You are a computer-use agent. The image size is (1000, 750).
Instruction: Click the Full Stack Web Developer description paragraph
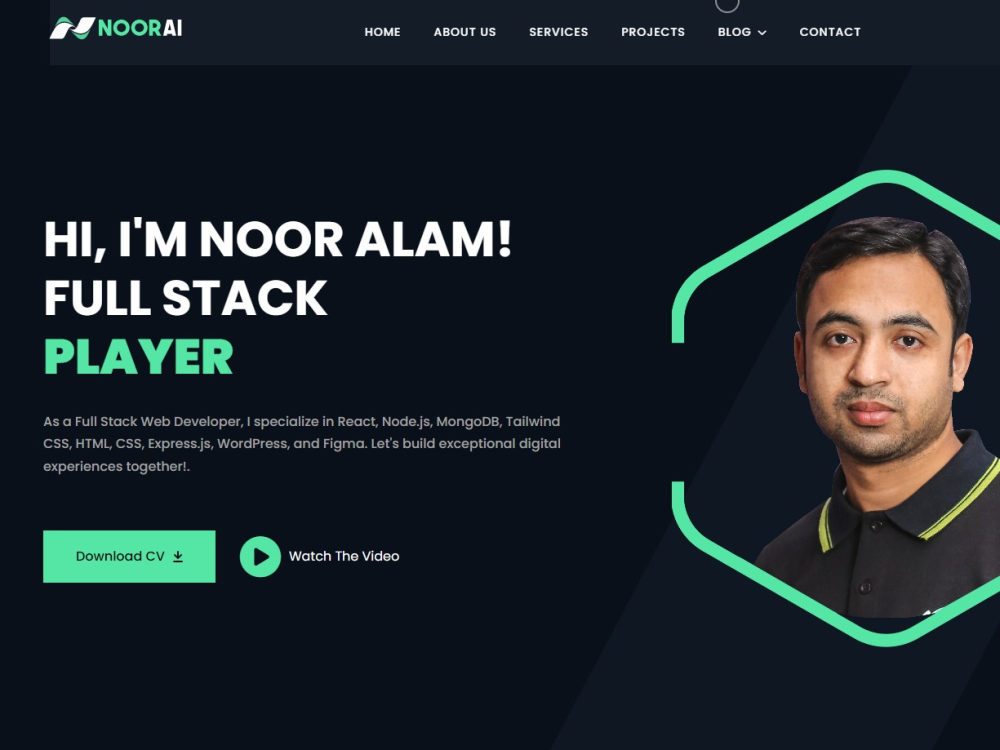point(302,444)
